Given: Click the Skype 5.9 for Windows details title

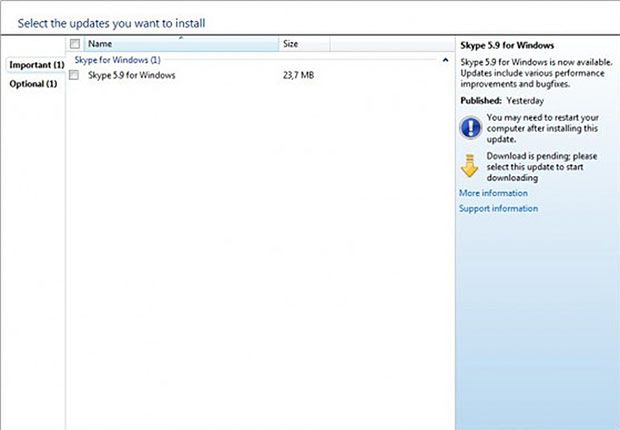Looking at the screenshot, I should (x=507, y=45).
